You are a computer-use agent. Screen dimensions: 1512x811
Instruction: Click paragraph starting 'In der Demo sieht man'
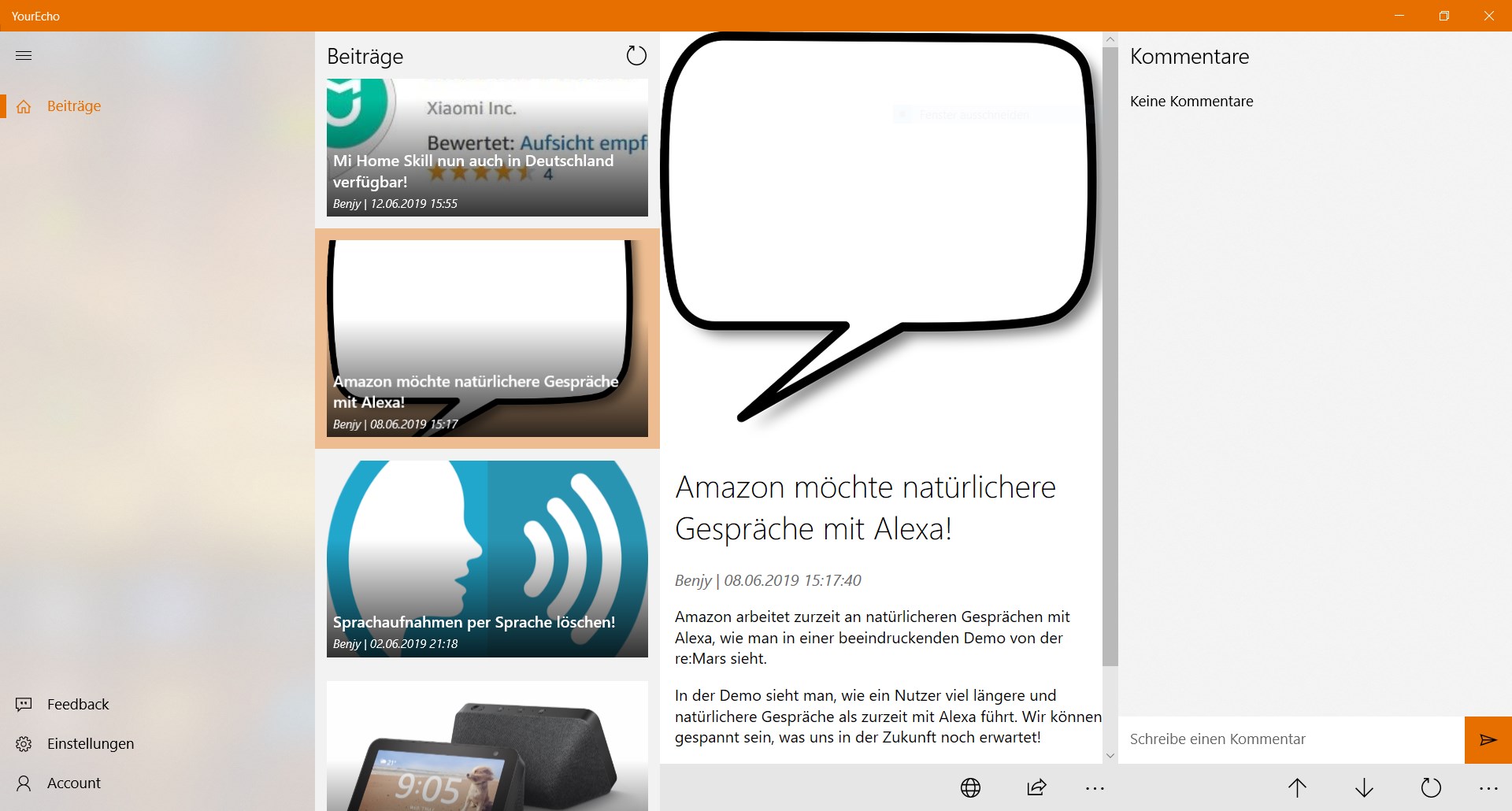click(888, 717)
